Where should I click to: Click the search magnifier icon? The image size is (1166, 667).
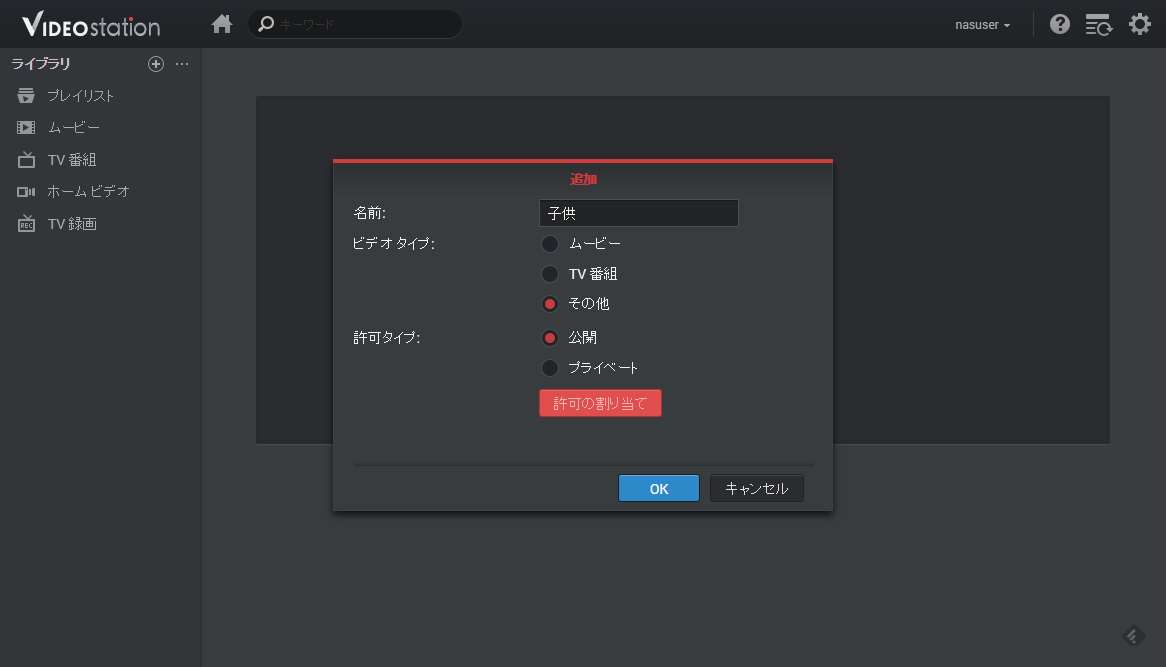265,25
